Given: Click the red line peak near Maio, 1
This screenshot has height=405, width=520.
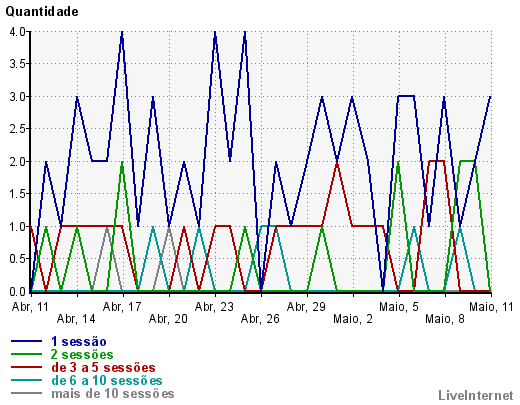Looking at the screenshot, I should pos(337,163).
